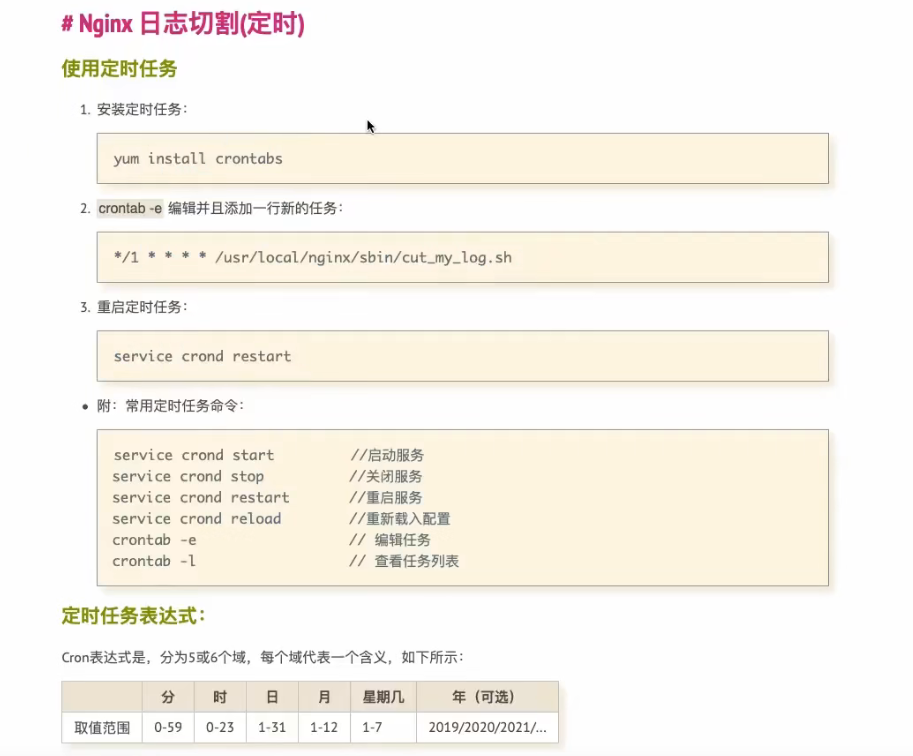The height and width of the screenshot is (756, 913).
Task: Click the table header '星期几'
Action: tap(383, 697)
